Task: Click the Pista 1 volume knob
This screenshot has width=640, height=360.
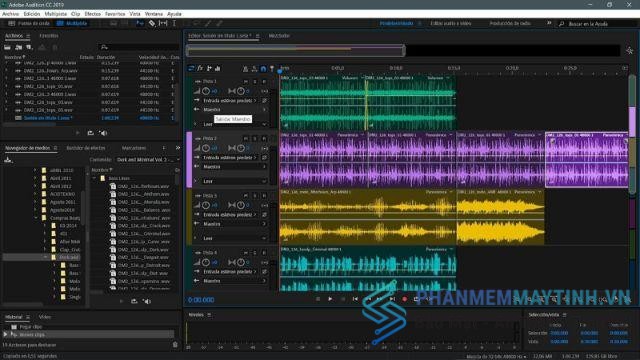Action: tap(206, 91)
